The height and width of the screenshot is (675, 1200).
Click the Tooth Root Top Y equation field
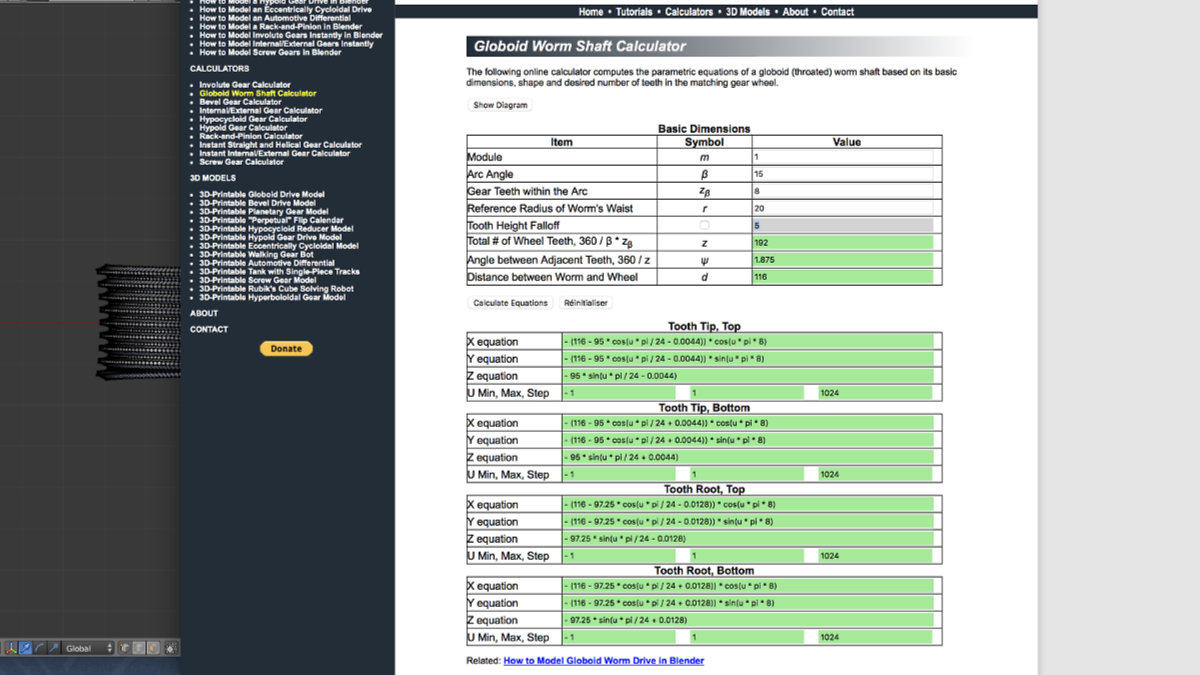click(747, 521)
